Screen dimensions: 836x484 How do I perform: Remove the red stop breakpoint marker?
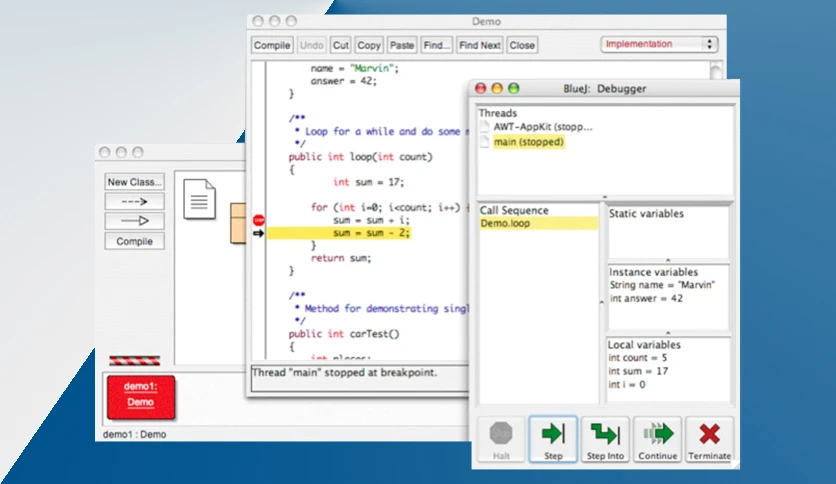259,220
